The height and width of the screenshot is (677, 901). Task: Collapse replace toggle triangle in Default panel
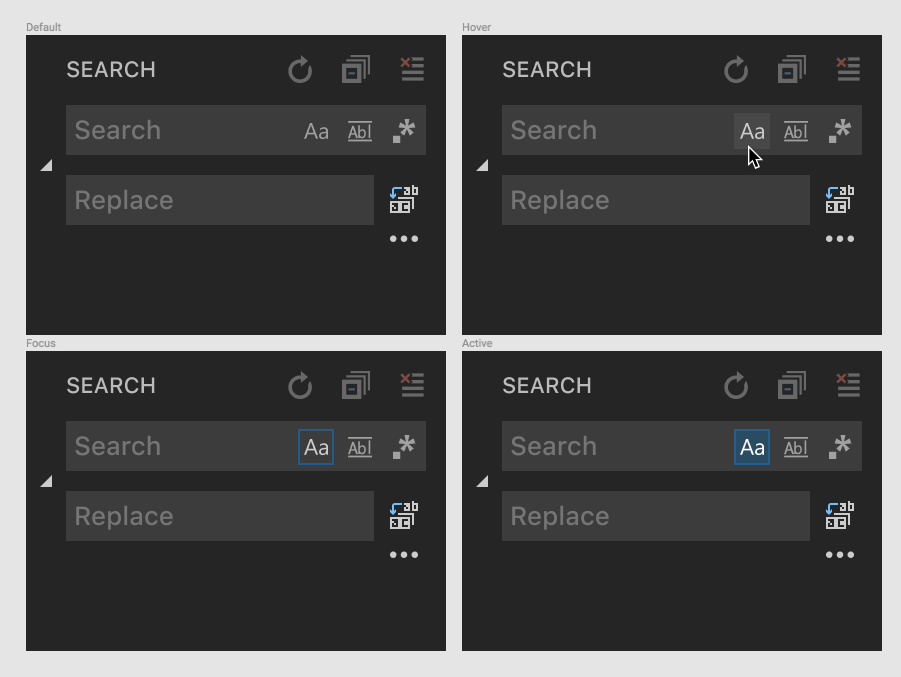point(47,166)
